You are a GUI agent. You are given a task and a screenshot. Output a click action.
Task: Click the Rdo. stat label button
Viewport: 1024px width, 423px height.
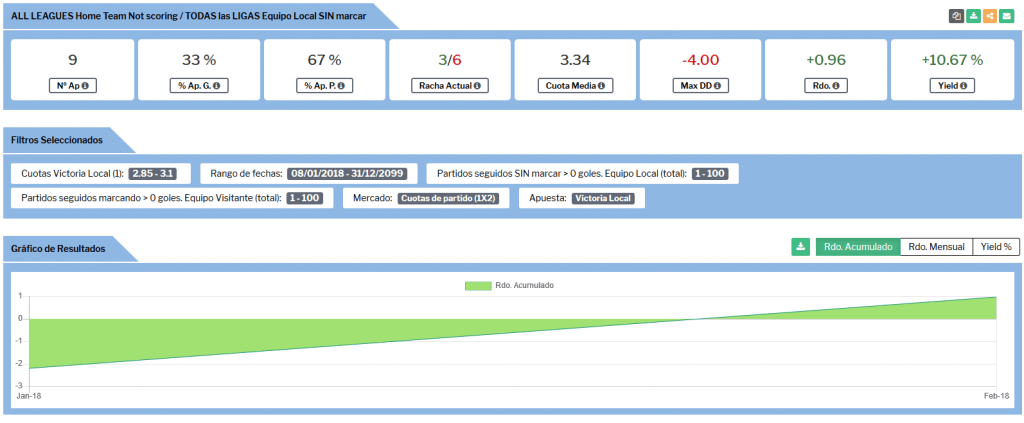tap(826, 86)
